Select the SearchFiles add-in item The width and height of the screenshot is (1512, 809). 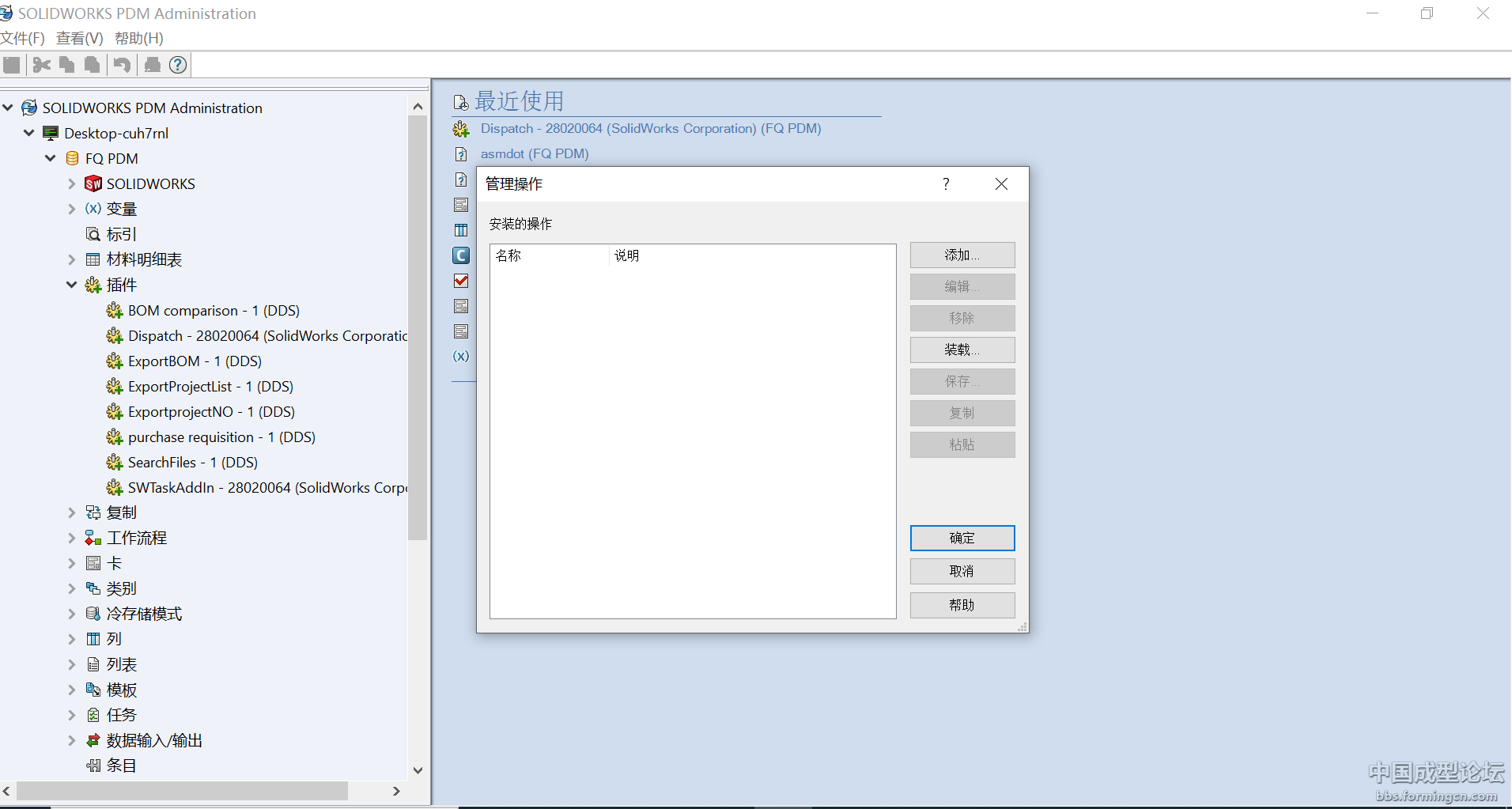tap(192, 463)
